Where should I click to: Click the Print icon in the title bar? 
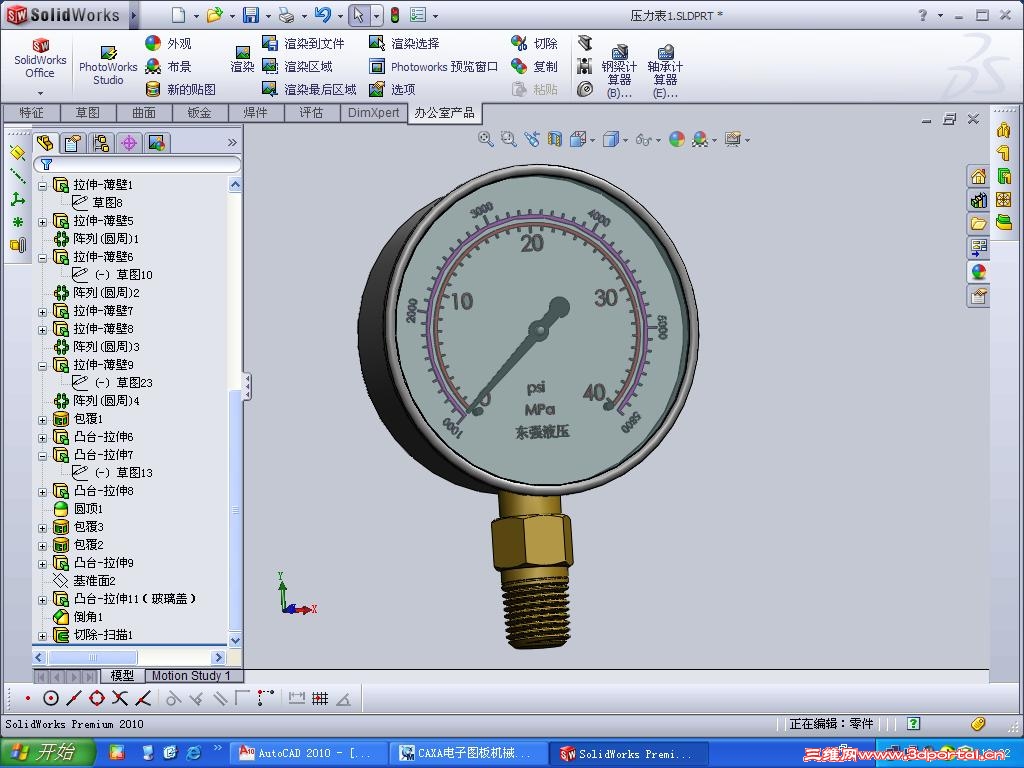(x=286, y=15)
